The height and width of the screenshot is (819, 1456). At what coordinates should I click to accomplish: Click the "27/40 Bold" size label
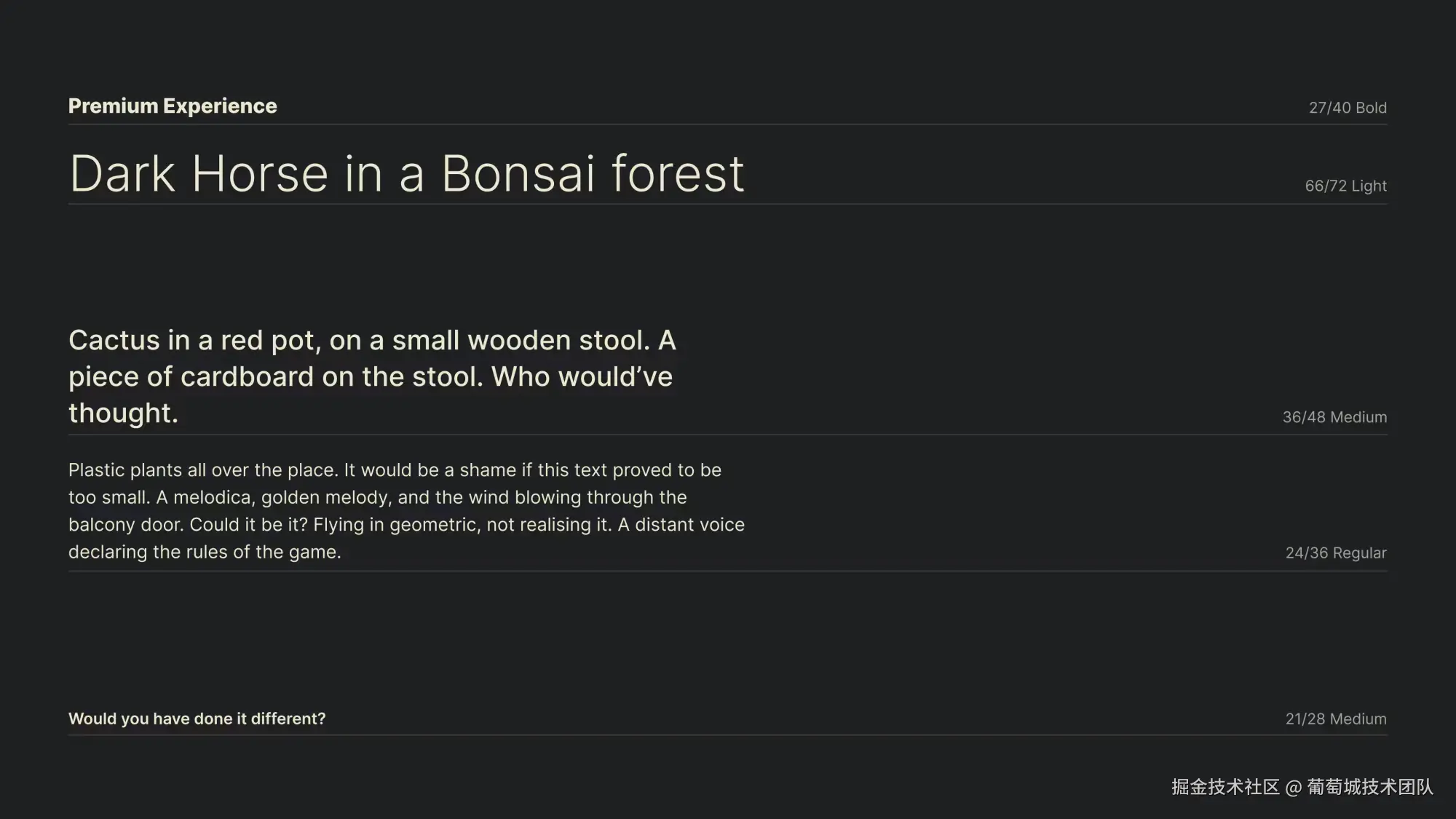1347,108
